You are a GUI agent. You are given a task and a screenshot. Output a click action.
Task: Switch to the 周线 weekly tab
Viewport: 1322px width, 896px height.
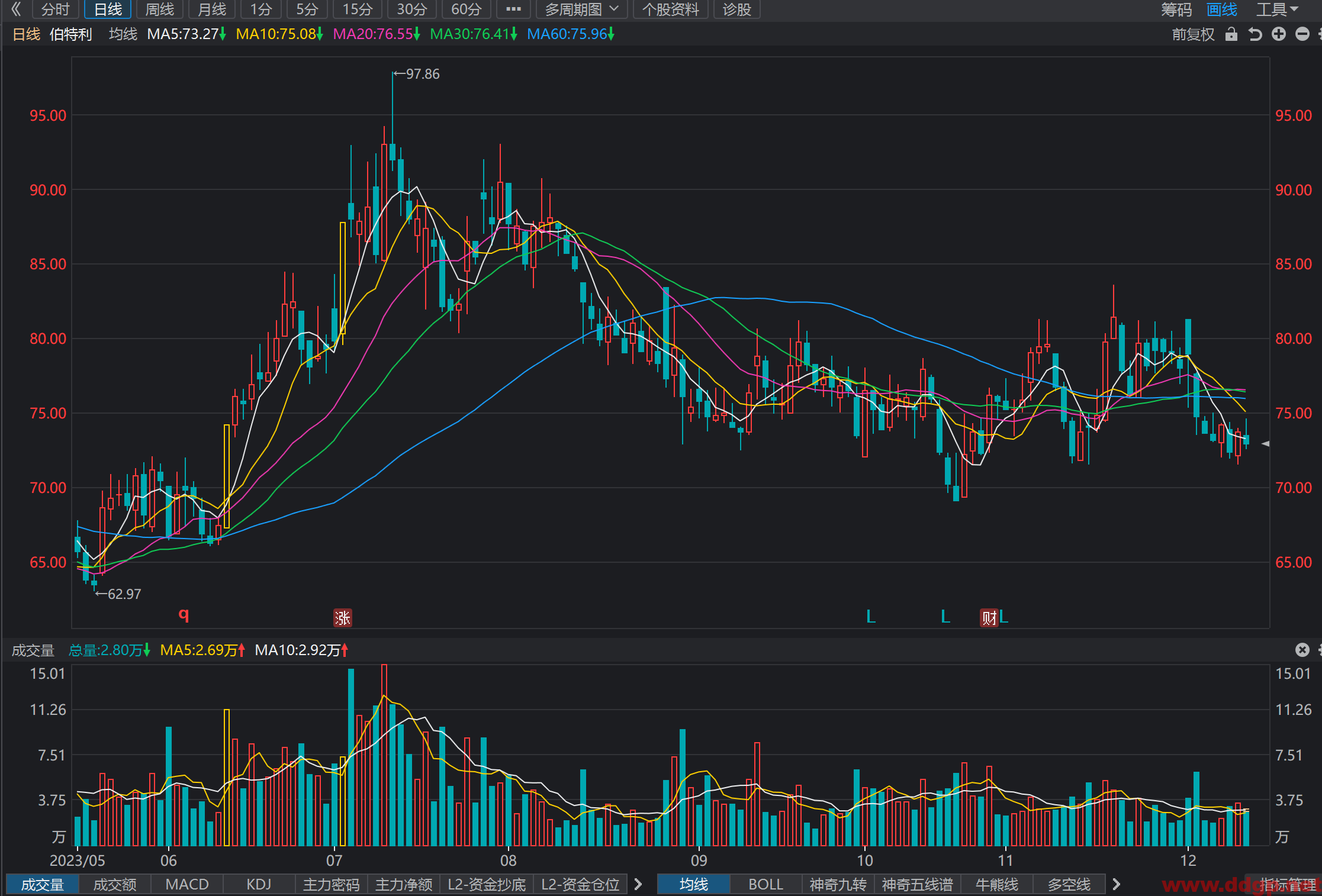click(160, 9)
